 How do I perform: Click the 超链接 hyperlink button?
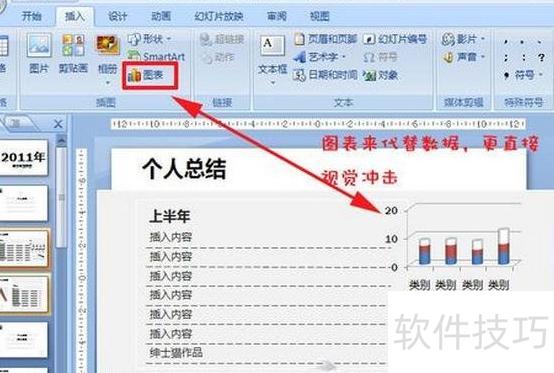(x=222, y=39)
